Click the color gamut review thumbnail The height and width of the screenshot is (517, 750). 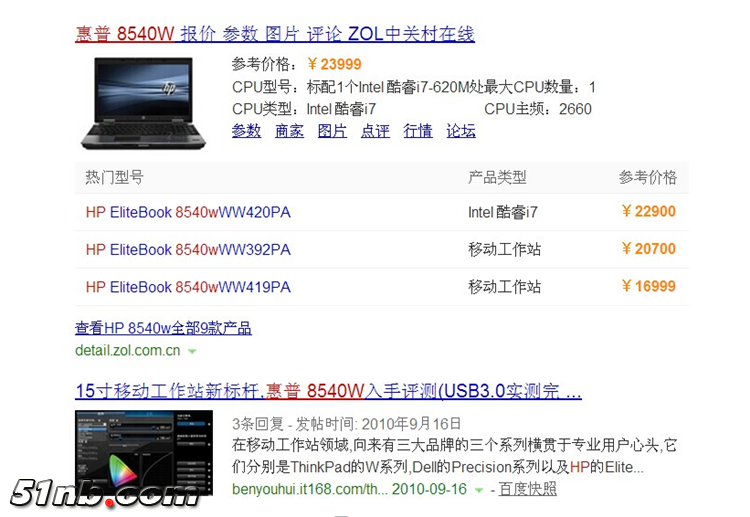point(144,453)
